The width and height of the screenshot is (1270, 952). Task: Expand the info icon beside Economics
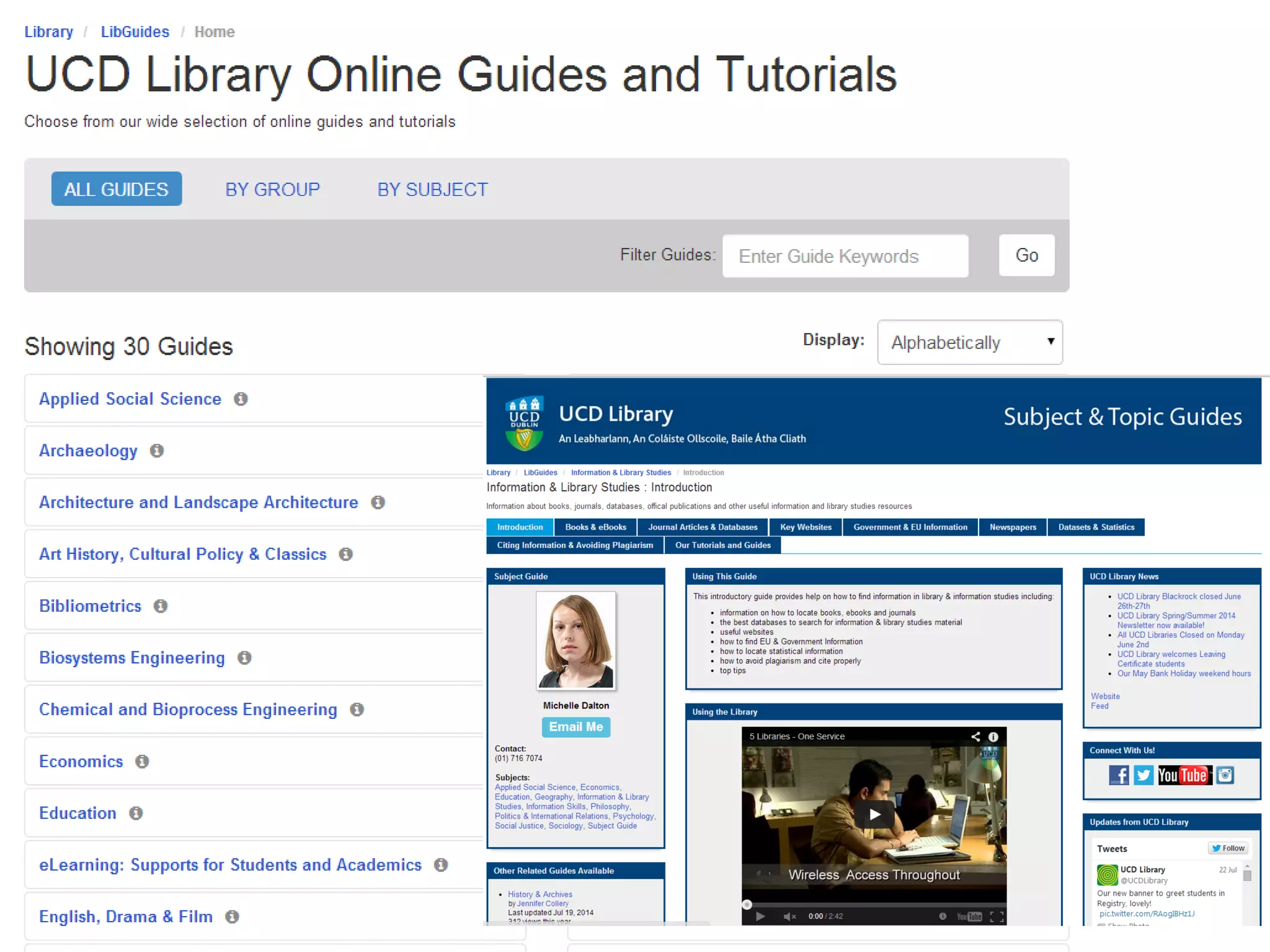click(142, 762)
